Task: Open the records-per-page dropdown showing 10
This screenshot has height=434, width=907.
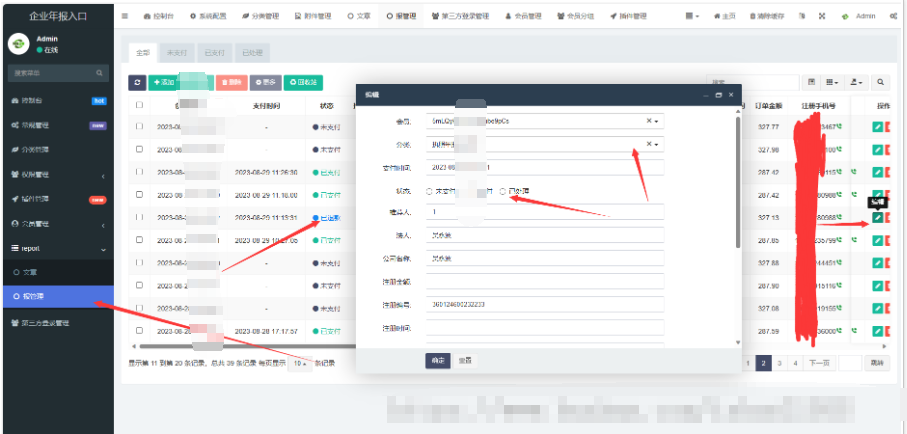Action: tap(299, 363)
